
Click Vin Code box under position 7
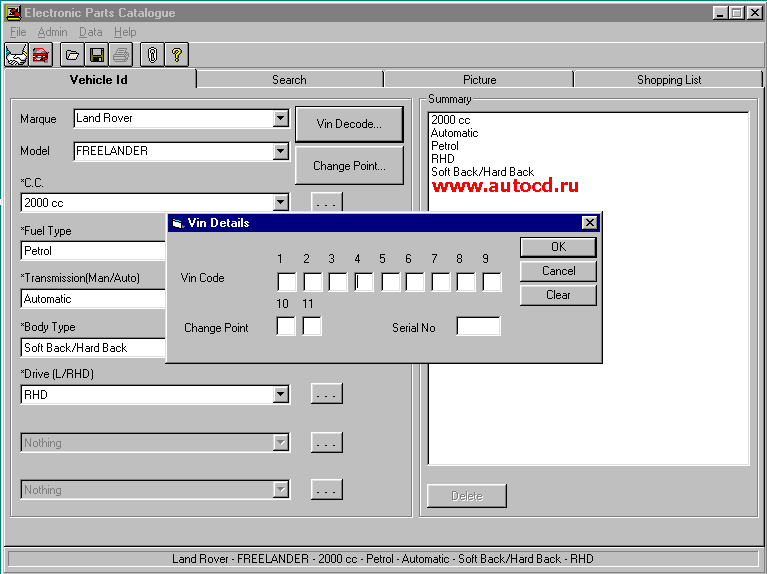click(x=441, y=282)
